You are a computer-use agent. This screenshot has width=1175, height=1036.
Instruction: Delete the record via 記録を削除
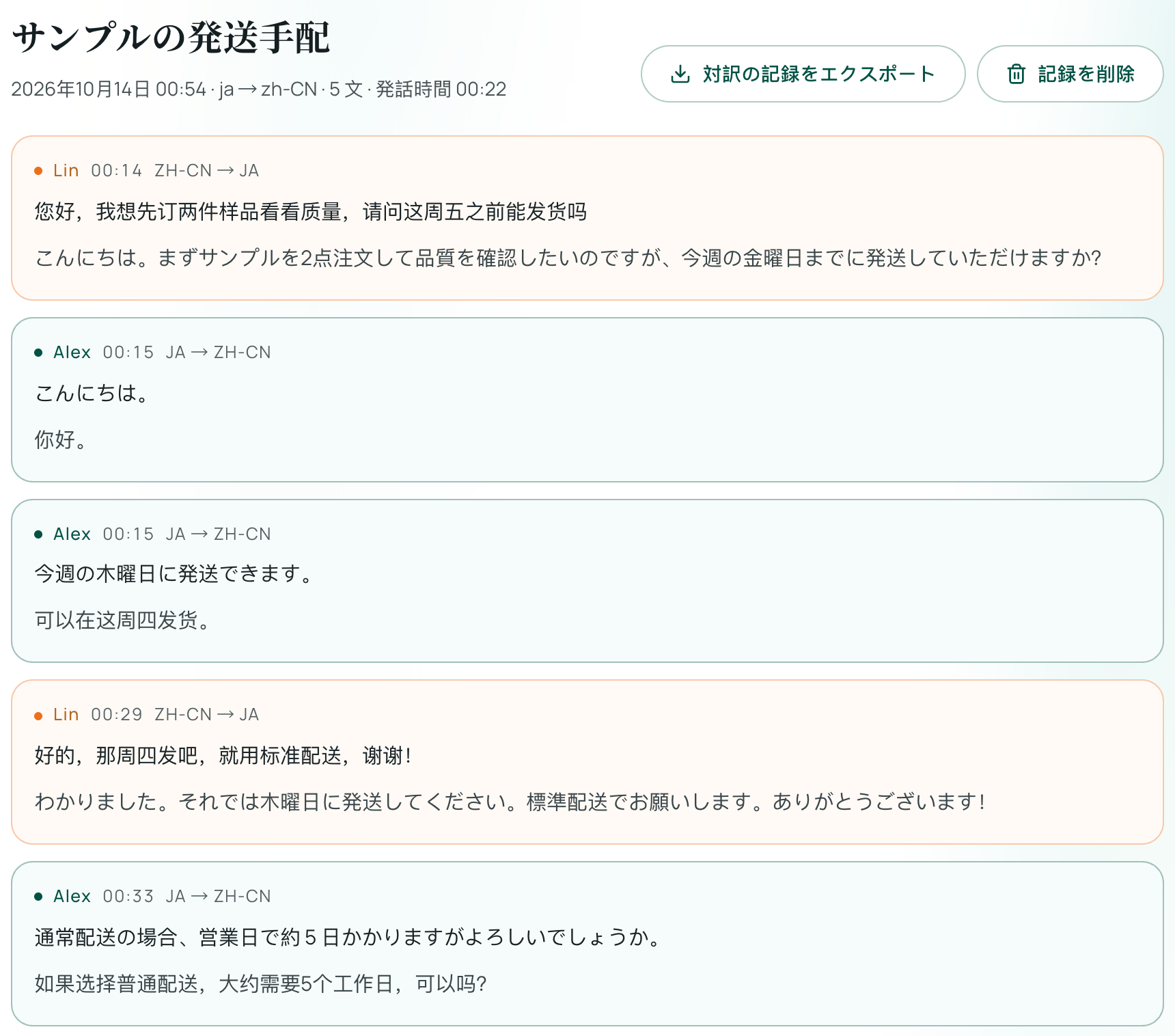click(x=1070, y=74)
